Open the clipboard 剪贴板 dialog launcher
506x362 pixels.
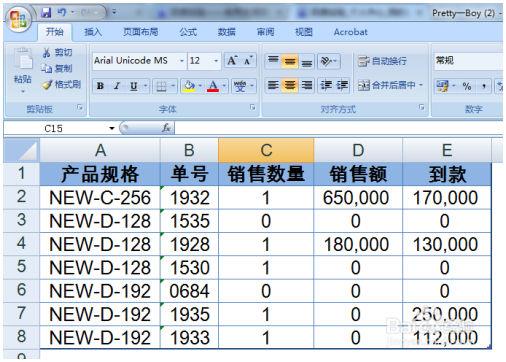[x=79, y=107]
